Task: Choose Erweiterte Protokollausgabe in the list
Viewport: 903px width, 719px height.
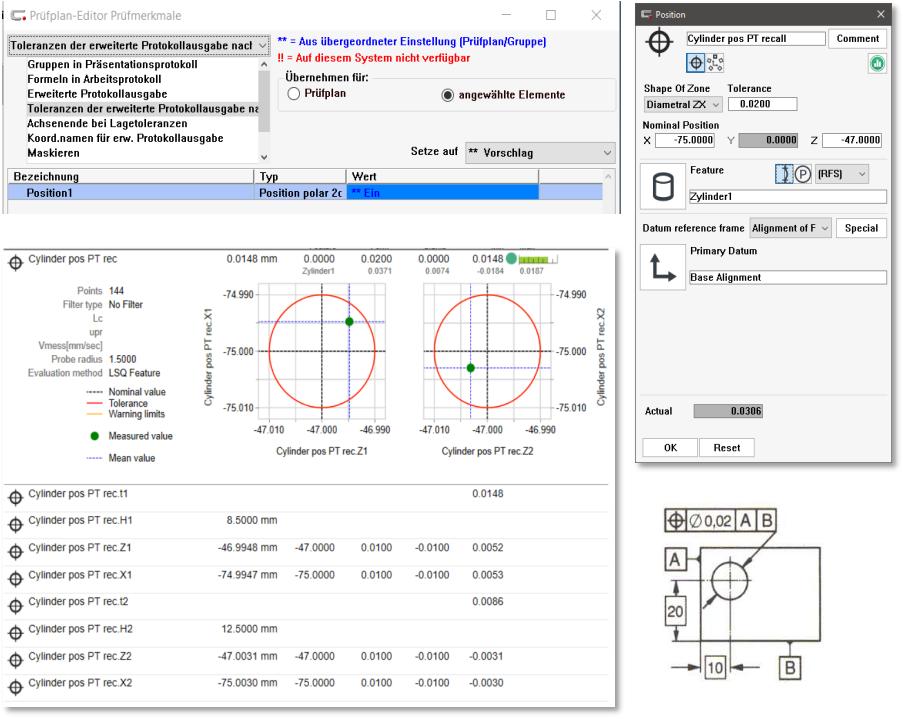Action: tap(97, 93)
